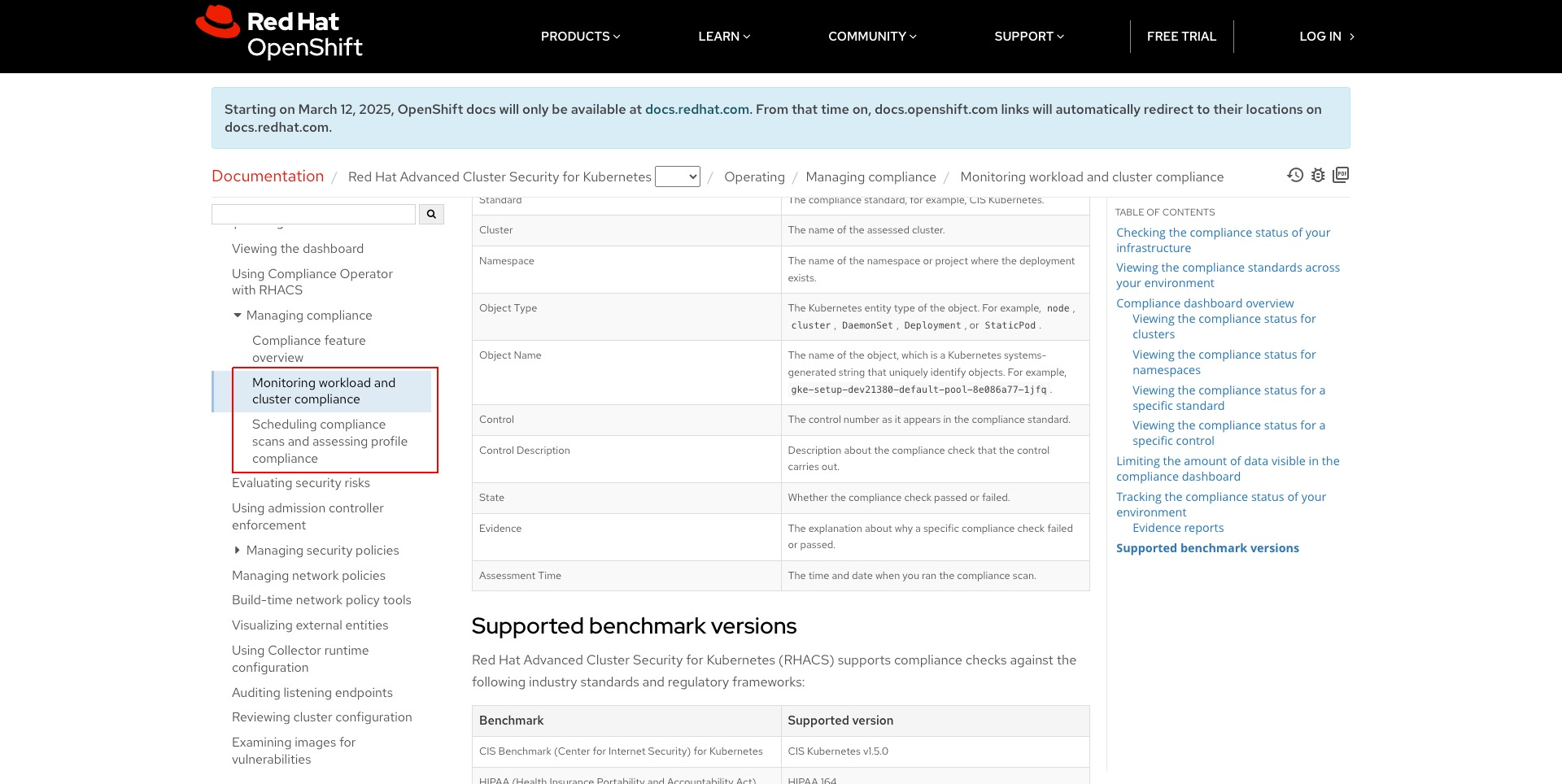Viewport: 1562px width, 784px height.
Task: Click the Benchmark column header
Action: click(x=626, y=721)
